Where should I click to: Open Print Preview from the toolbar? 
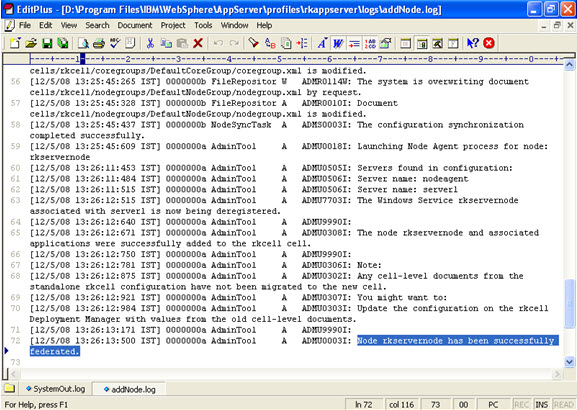point(83,43)
